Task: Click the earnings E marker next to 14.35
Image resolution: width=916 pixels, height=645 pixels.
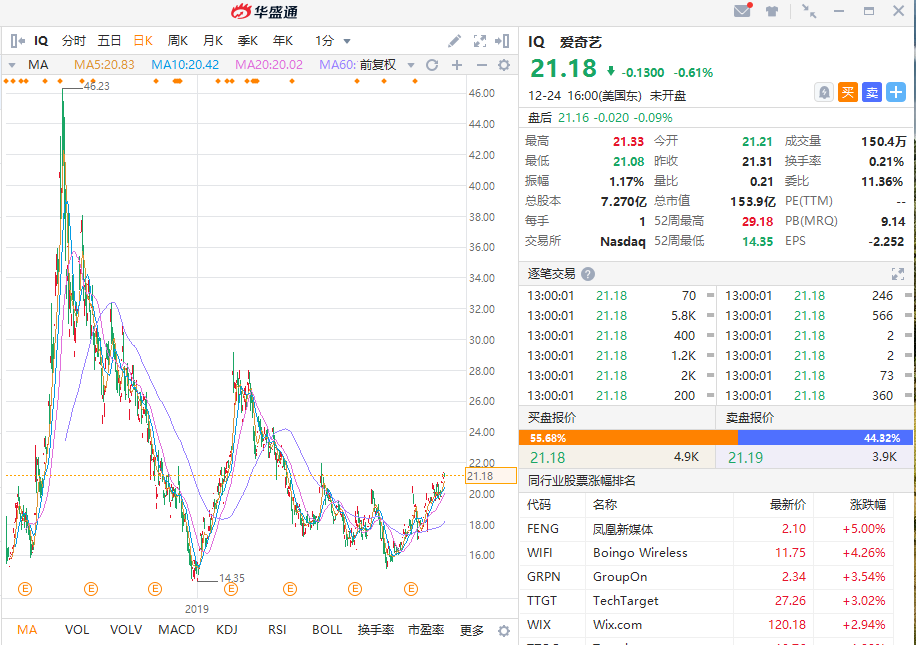Action: tap(231, 589)
